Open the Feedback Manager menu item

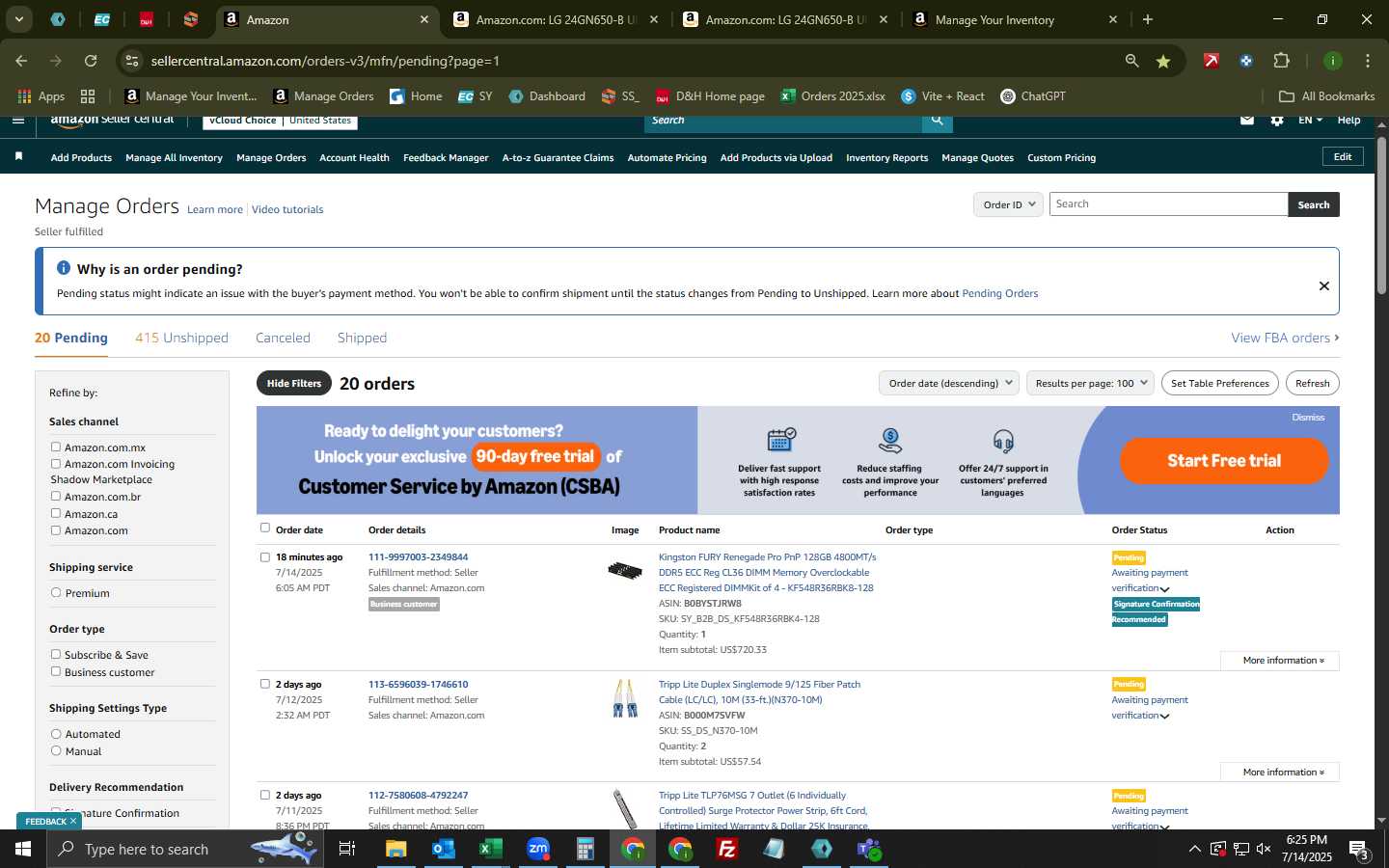click(446, 157)
